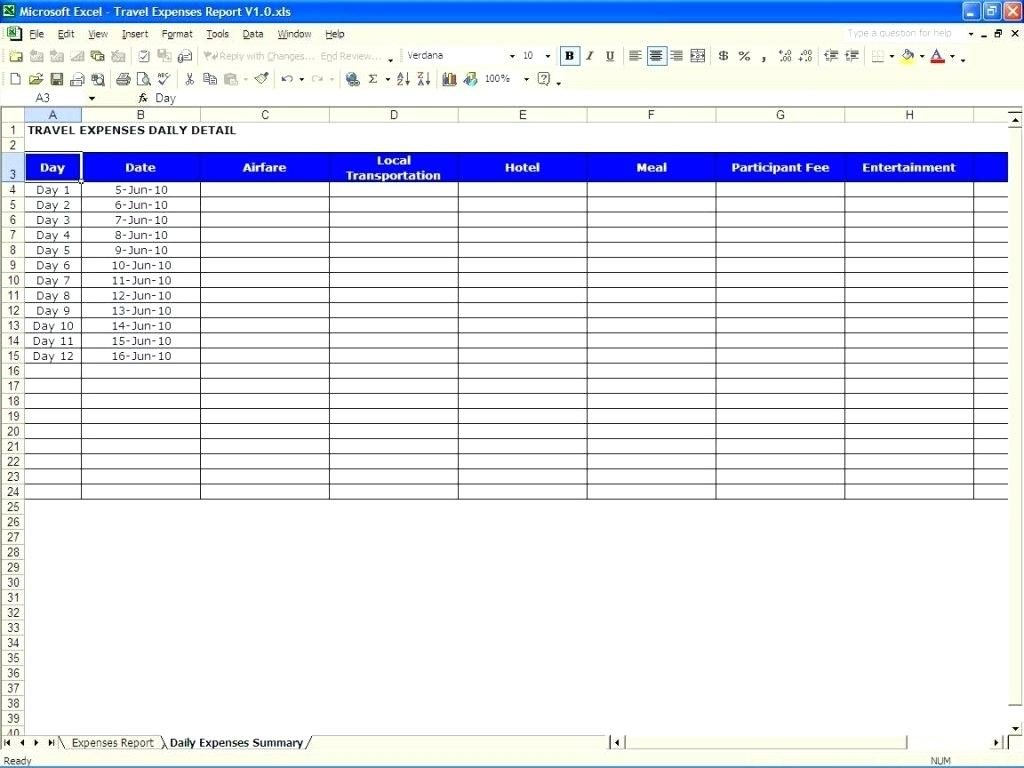Select cell containing 10-Jun-10
Screen dimensions: 1024x768
[x=141, y=265]
